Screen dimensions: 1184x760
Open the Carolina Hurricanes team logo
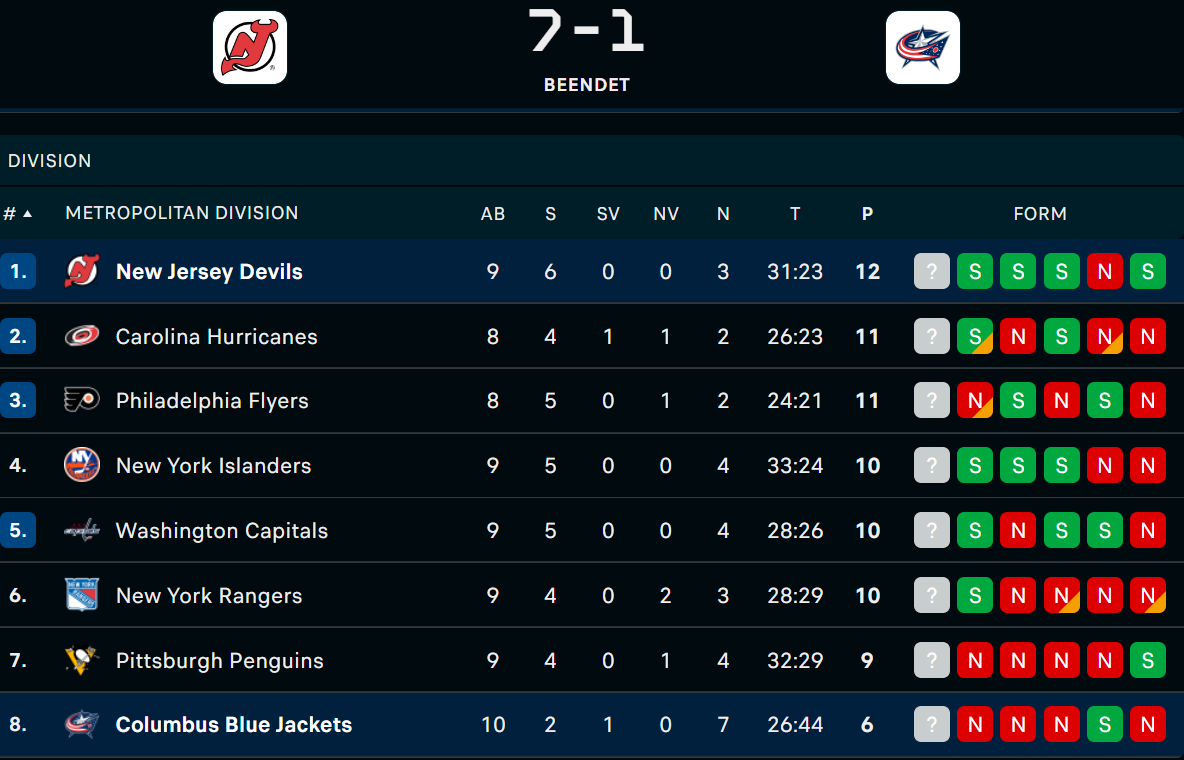coord(82,336)
